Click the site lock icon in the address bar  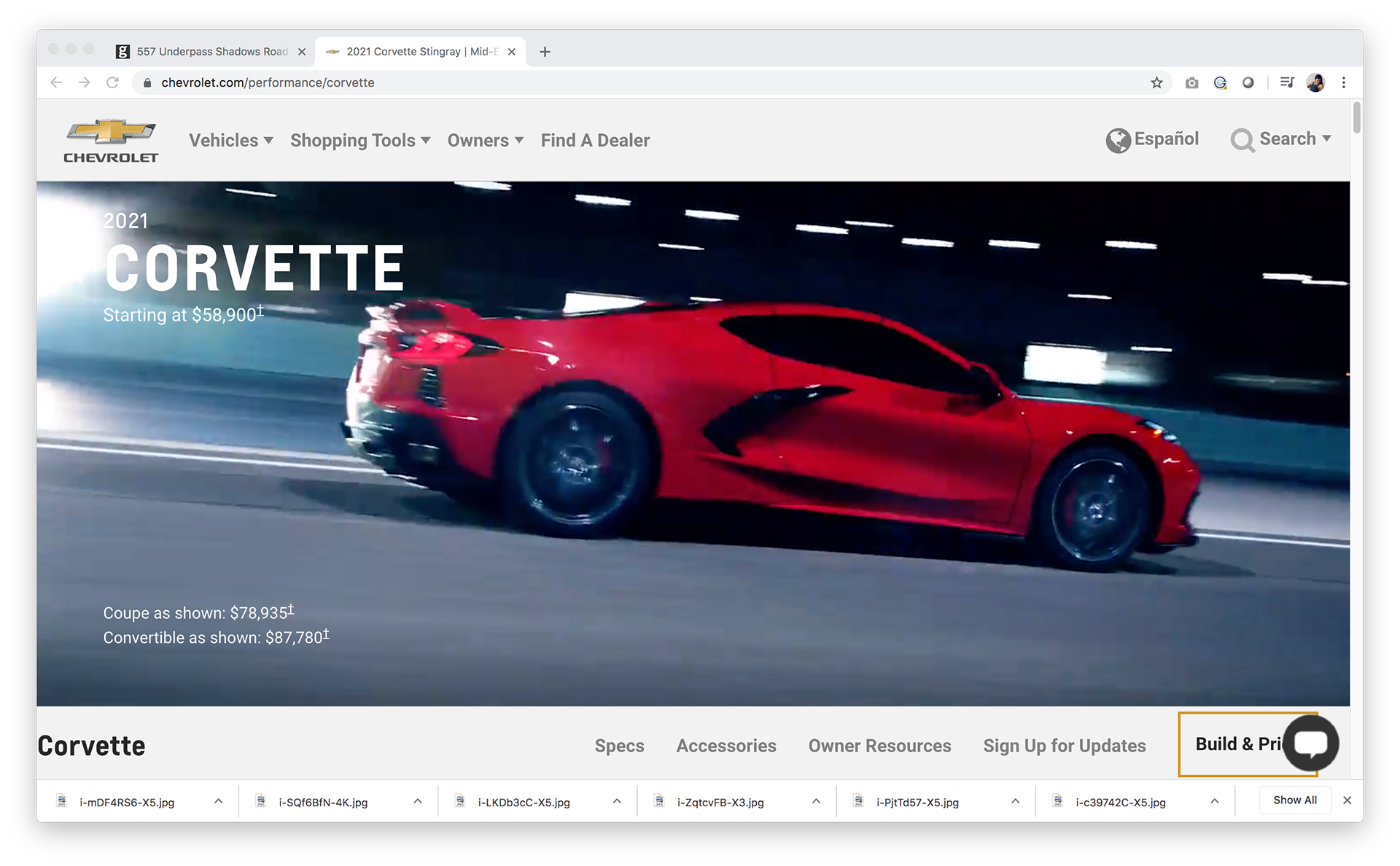click(x=147, y=83)
